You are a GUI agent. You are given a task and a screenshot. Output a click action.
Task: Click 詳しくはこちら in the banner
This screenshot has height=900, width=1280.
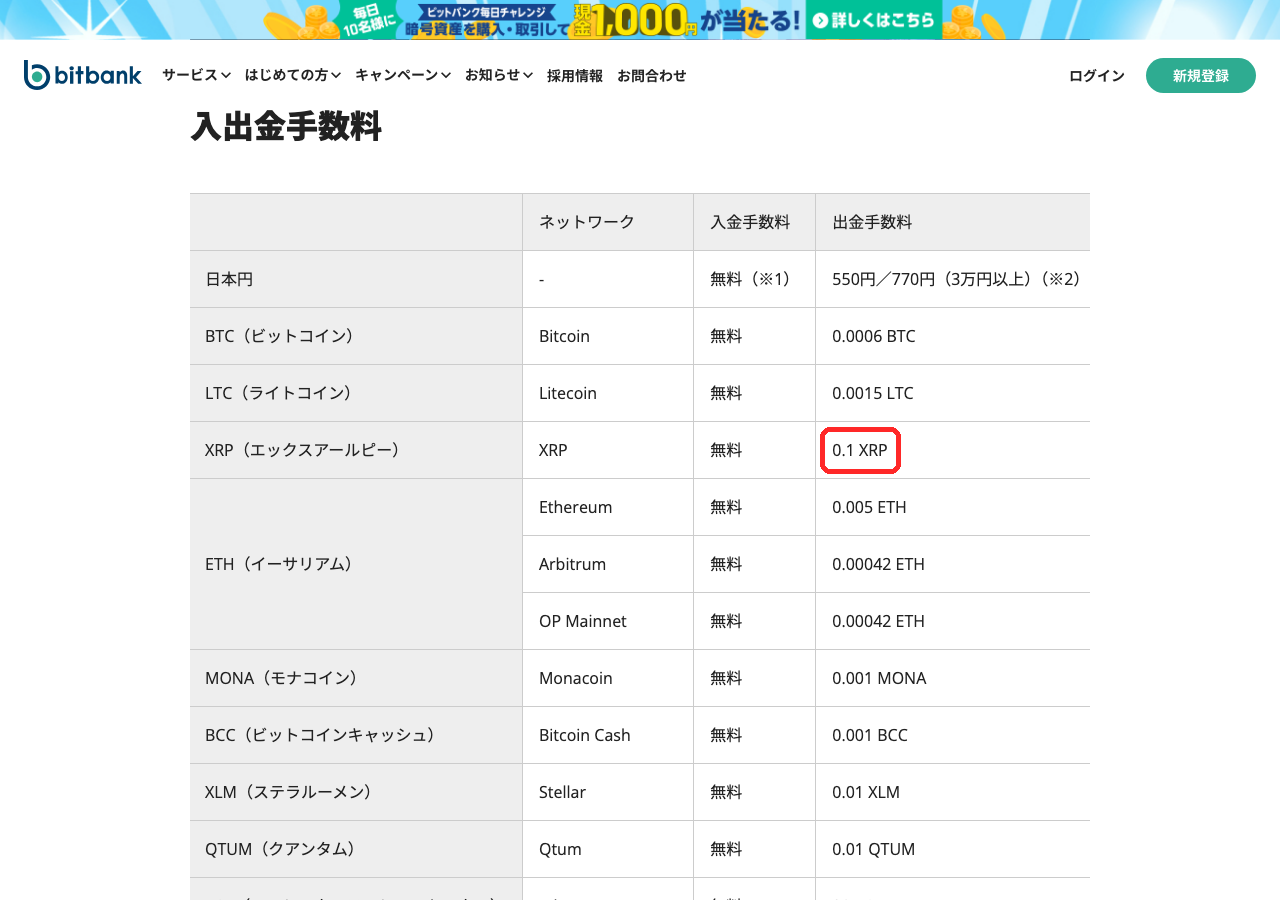click(873, 20)
